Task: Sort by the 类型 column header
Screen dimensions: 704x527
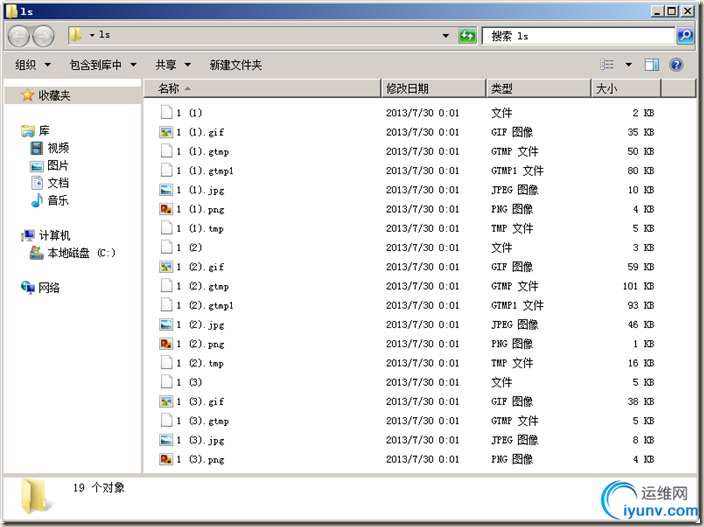Action: coord(538,88)
